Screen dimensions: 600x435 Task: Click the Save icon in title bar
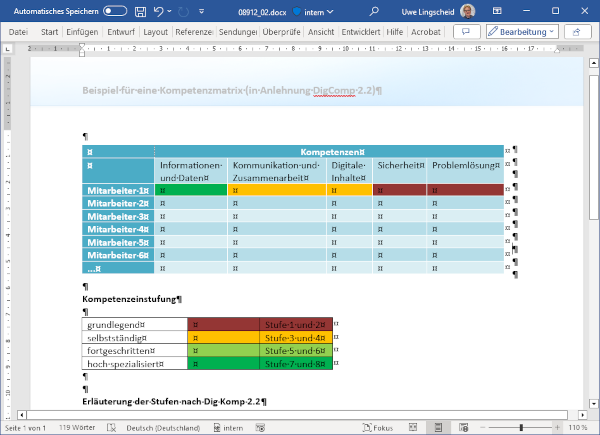(x=140, y=11)
